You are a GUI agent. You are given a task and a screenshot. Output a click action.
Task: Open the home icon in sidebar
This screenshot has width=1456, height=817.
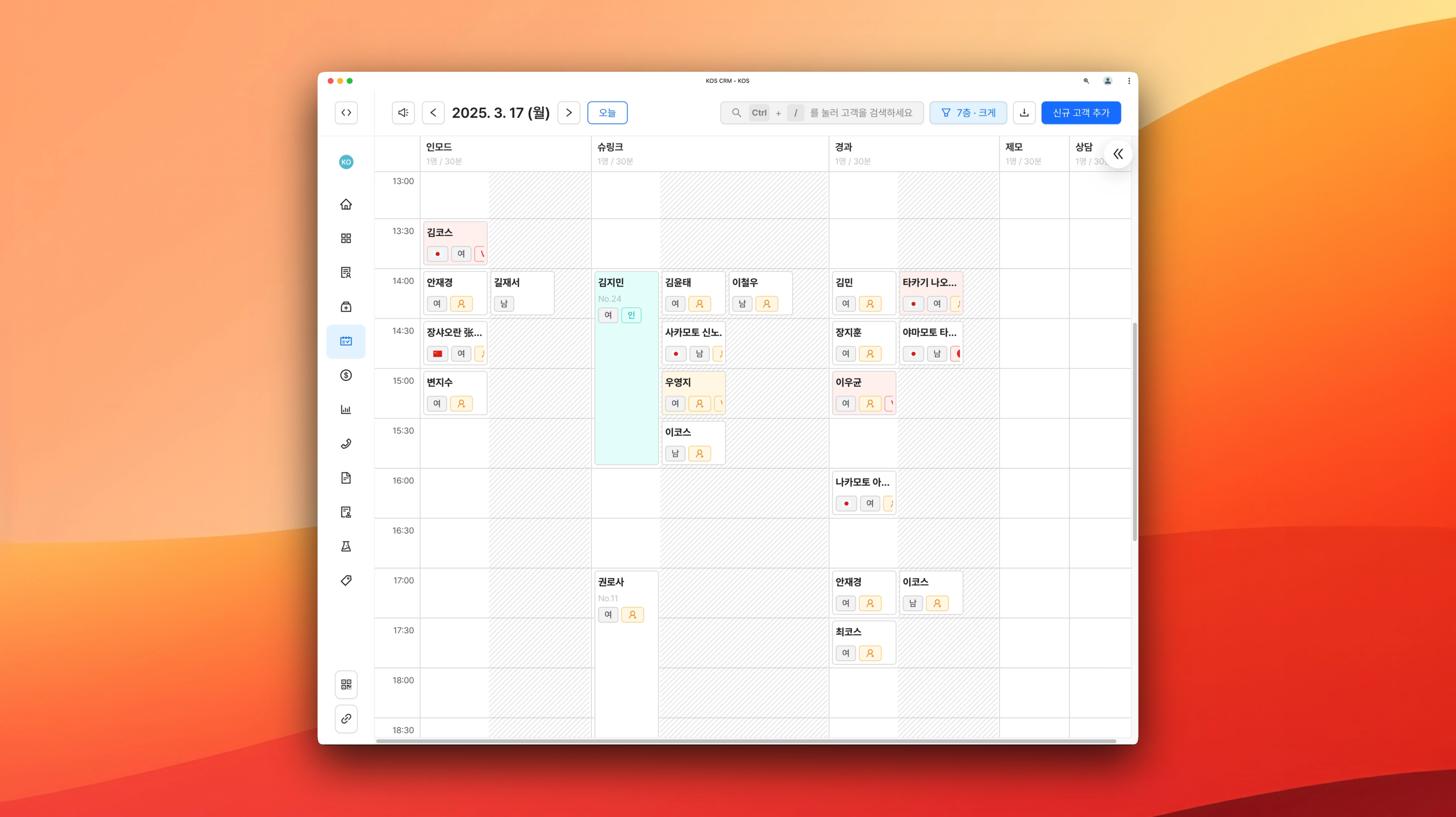(346, 204)
